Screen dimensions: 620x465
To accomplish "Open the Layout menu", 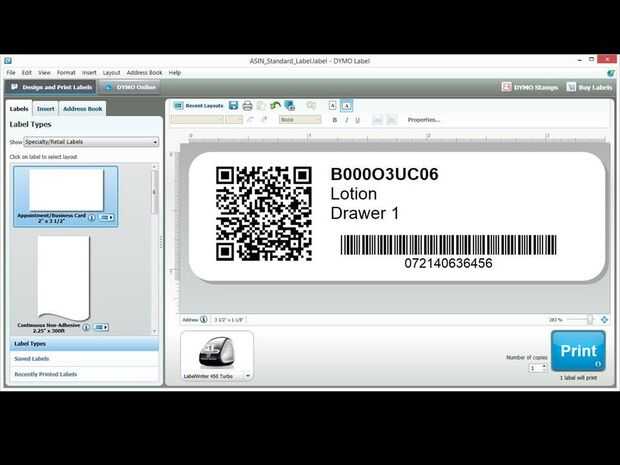I will click(111, 73).
